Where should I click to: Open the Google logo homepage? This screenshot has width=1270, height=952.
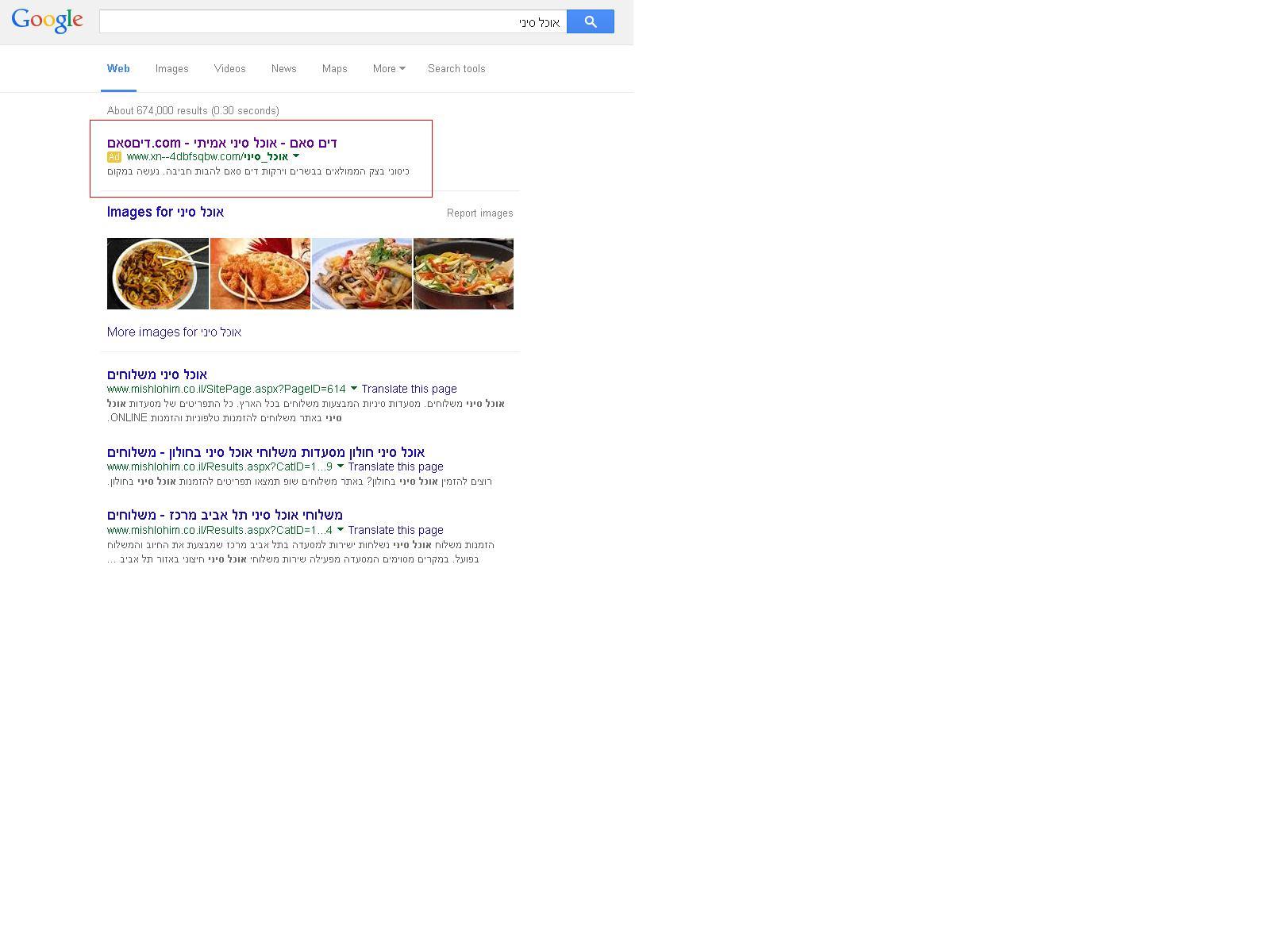tap(48, 21)
